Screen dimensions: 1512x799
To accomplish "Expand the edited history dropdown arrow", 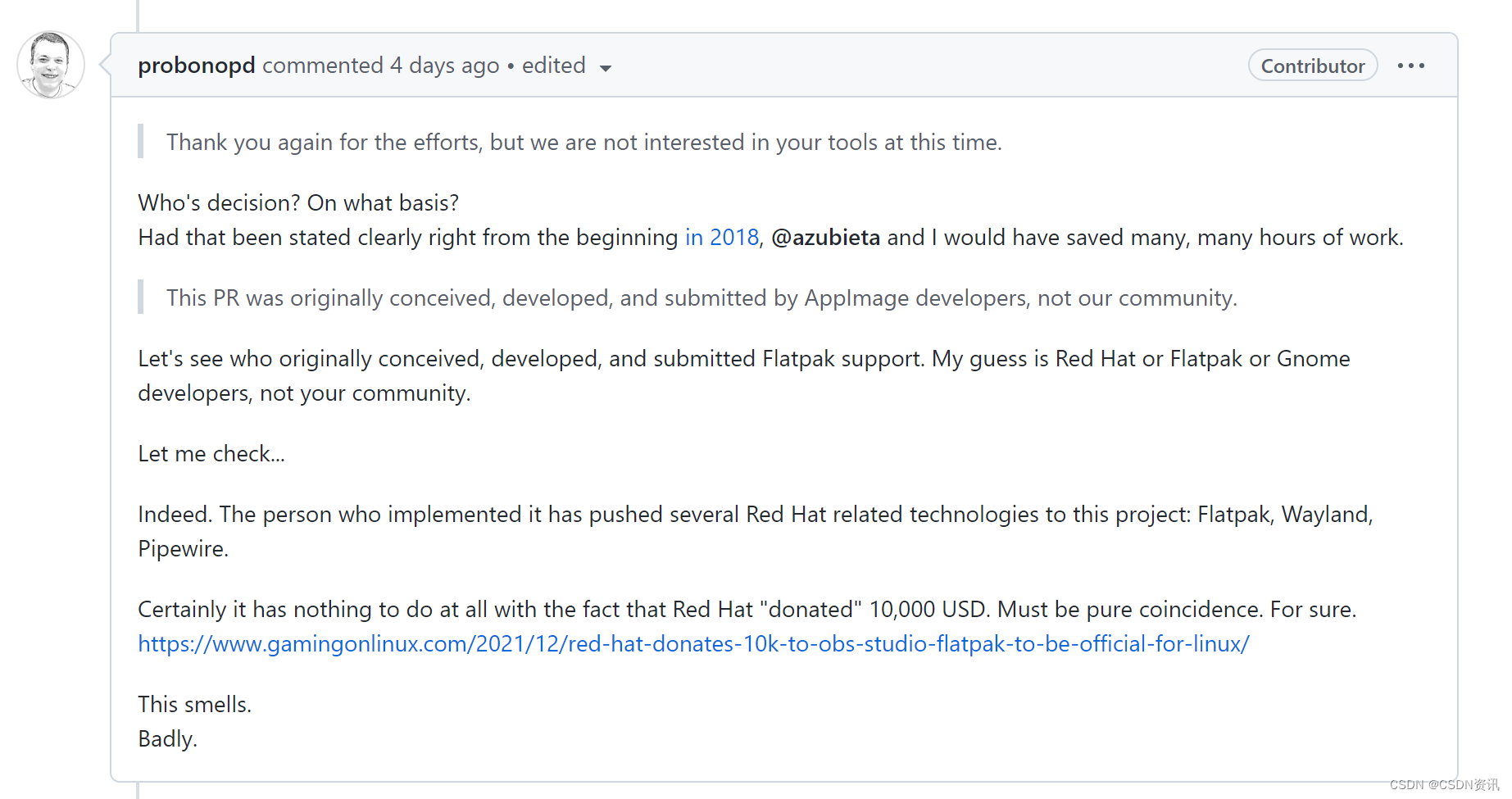I will click(606, 68).
